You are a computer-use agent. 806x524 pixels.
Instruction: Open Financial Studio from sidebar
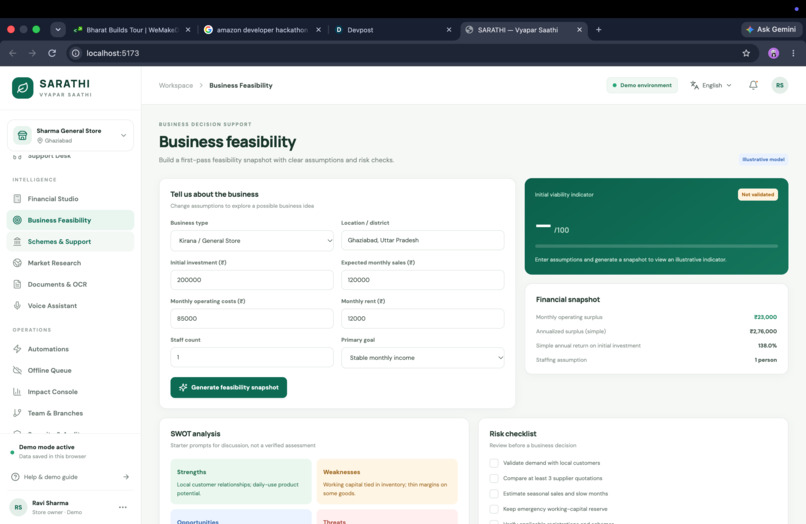click(x=70, y=198)
